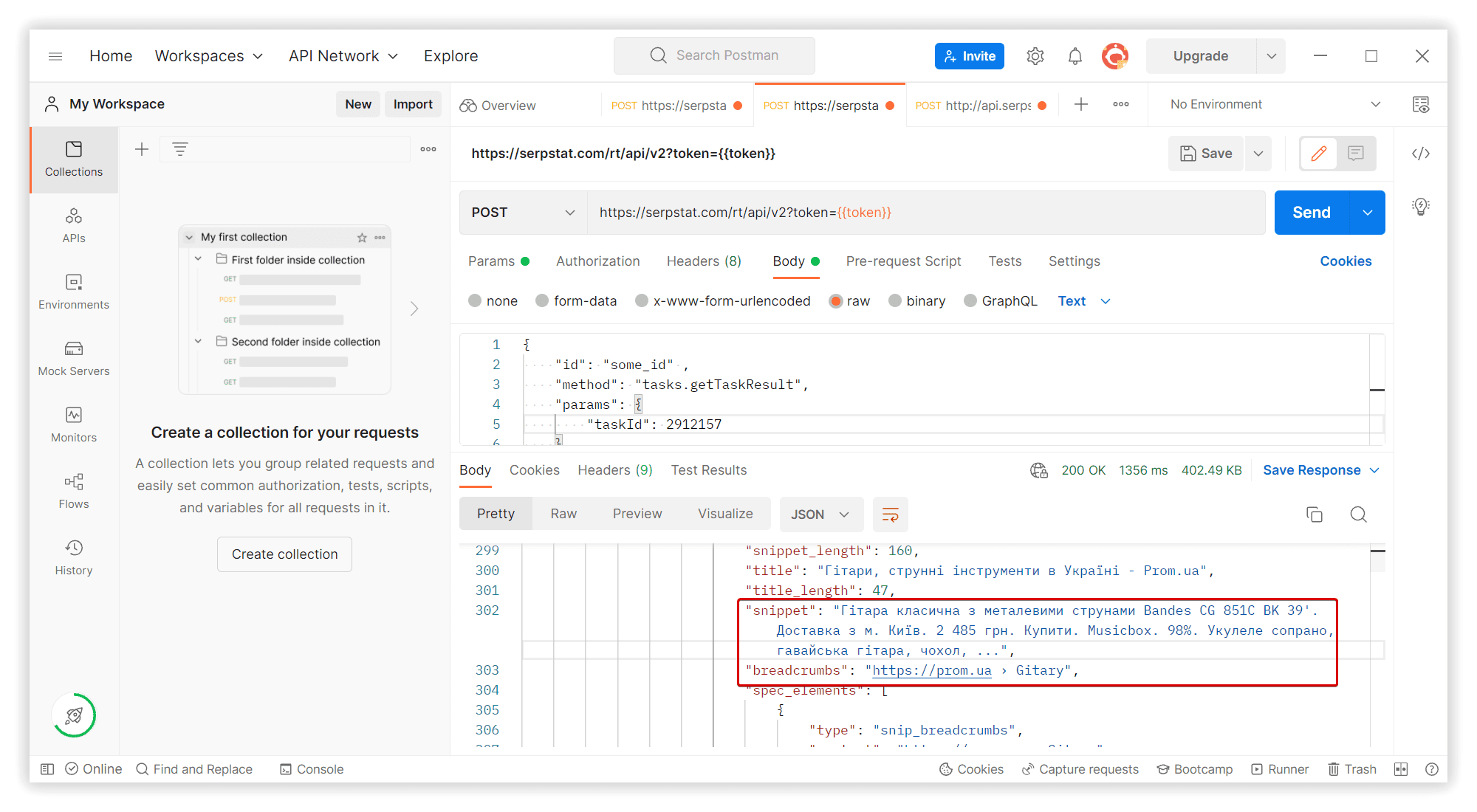Click the pencil edit mode icon
Screen dimensions: 1477x812
tap(1319, 154)
